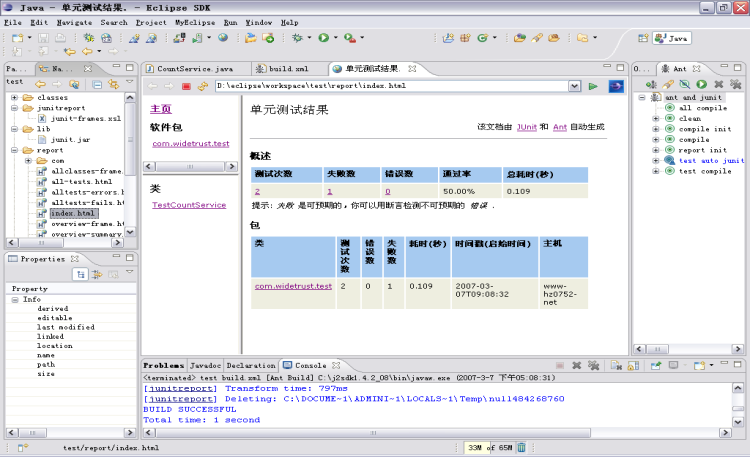Open TestCountService class link
750x457 pixels.
point(189,205)
